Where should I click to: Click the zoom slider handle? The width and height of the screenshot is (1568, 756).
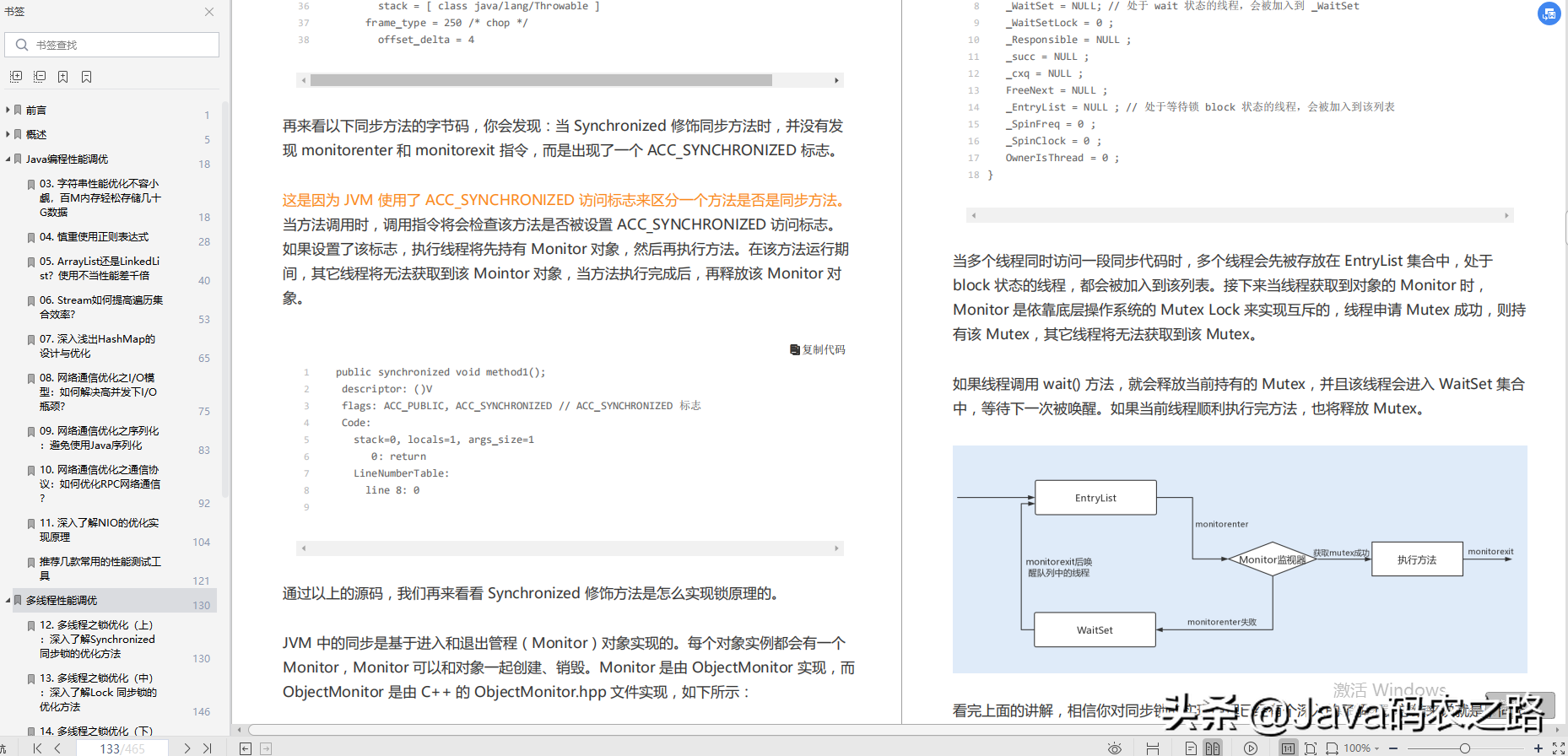tap(1465, 748)
